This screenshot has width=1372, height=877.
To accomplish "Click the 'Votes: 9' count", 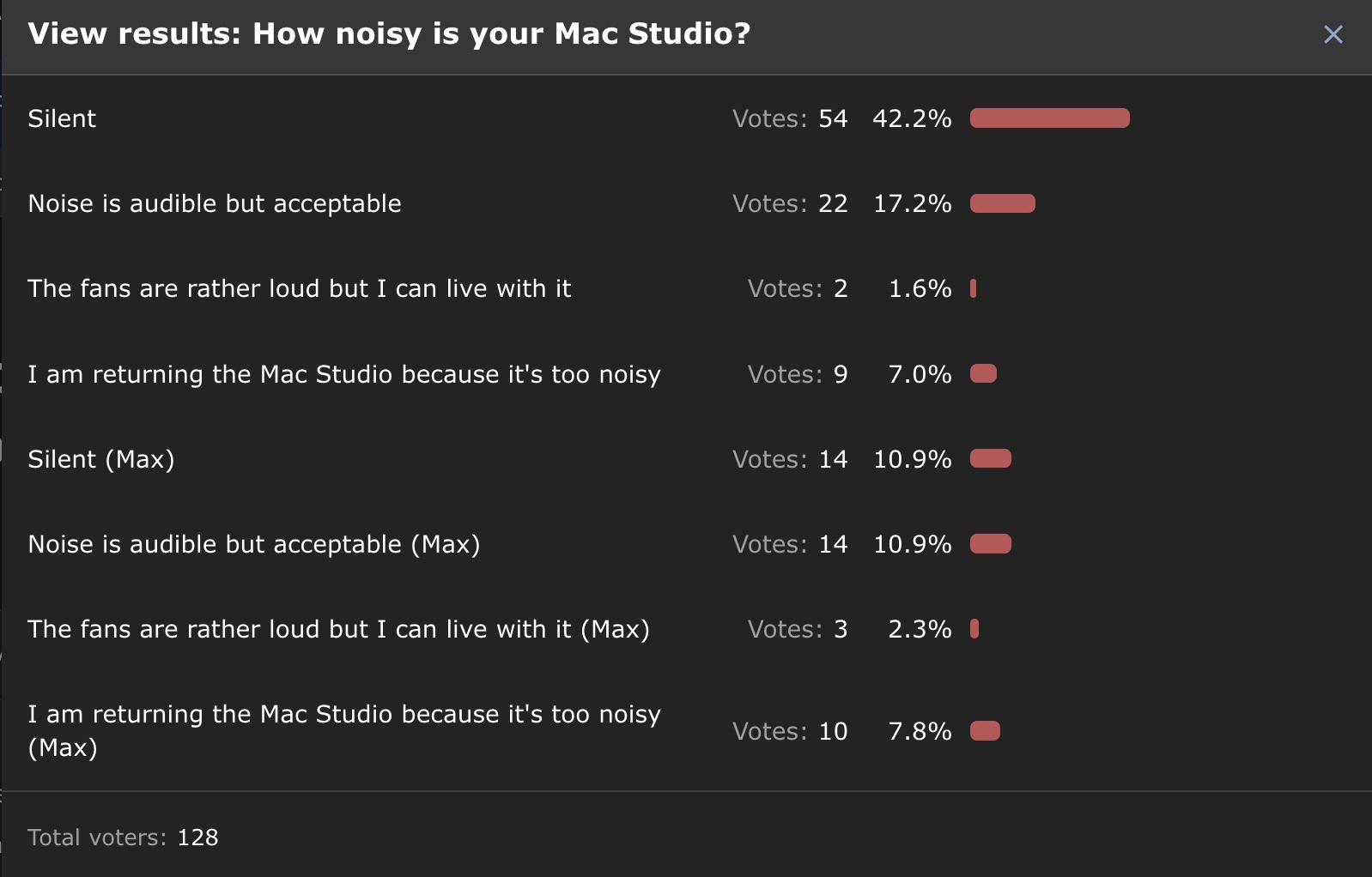I will [798, 374].
